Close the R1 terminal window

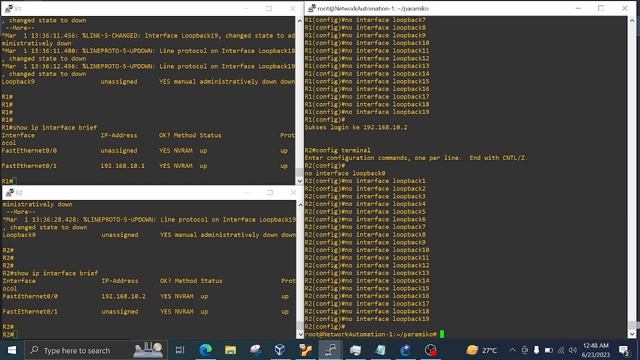pos(292,8)
